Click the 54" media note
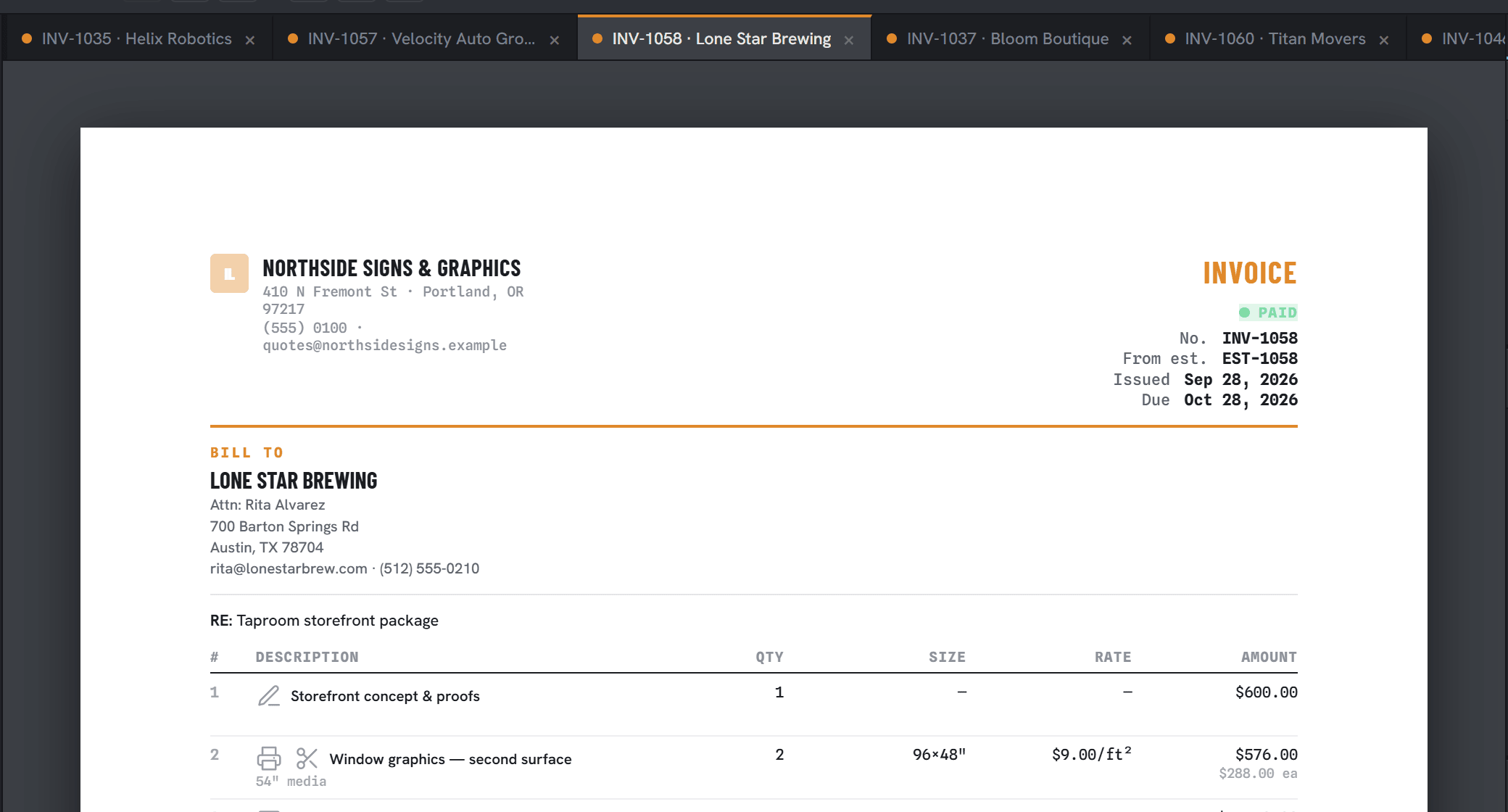 pyautogui.click(x=291, y=781)
